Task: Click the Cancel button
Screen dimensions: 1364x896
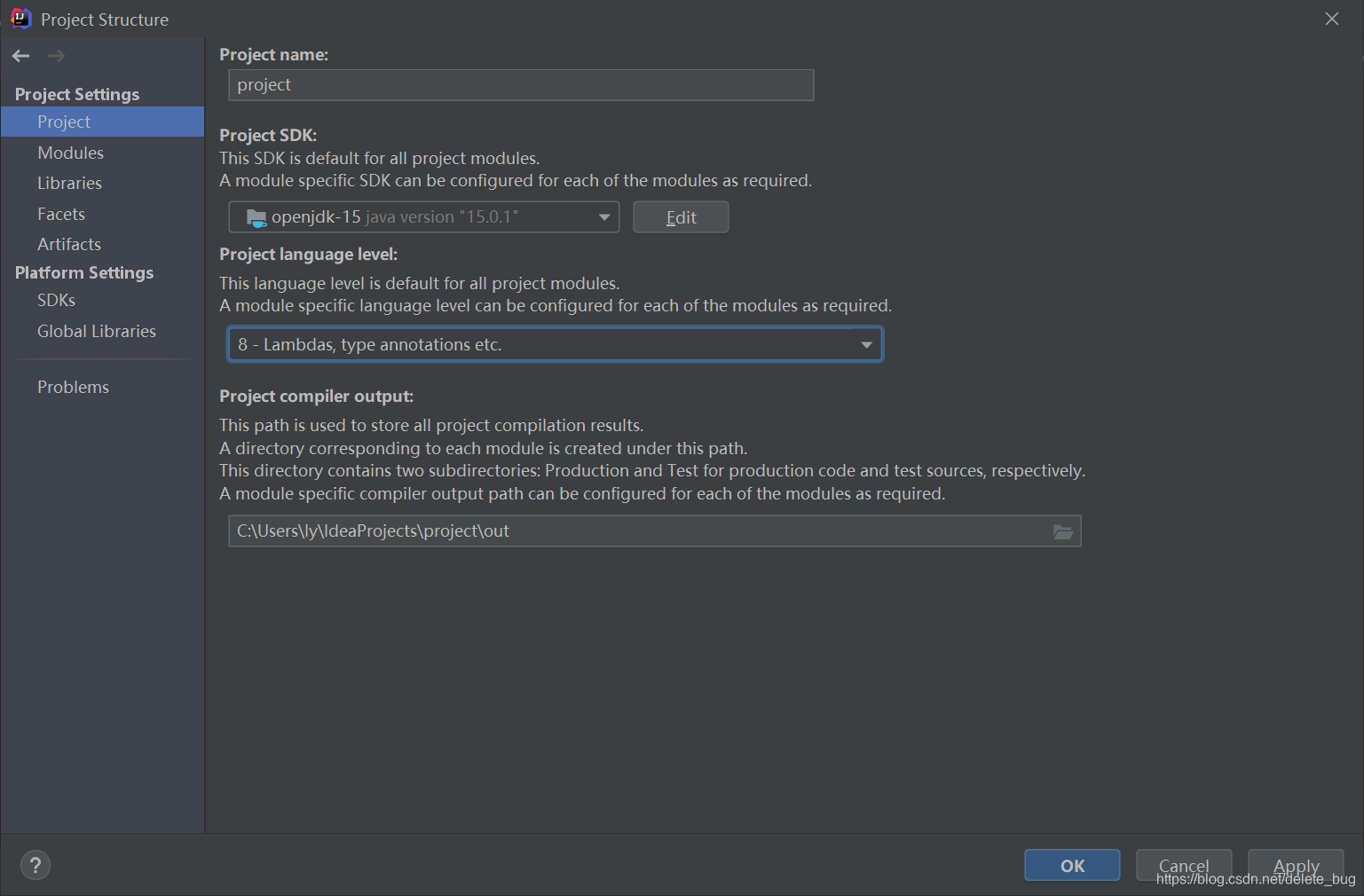Action: 1184,866
